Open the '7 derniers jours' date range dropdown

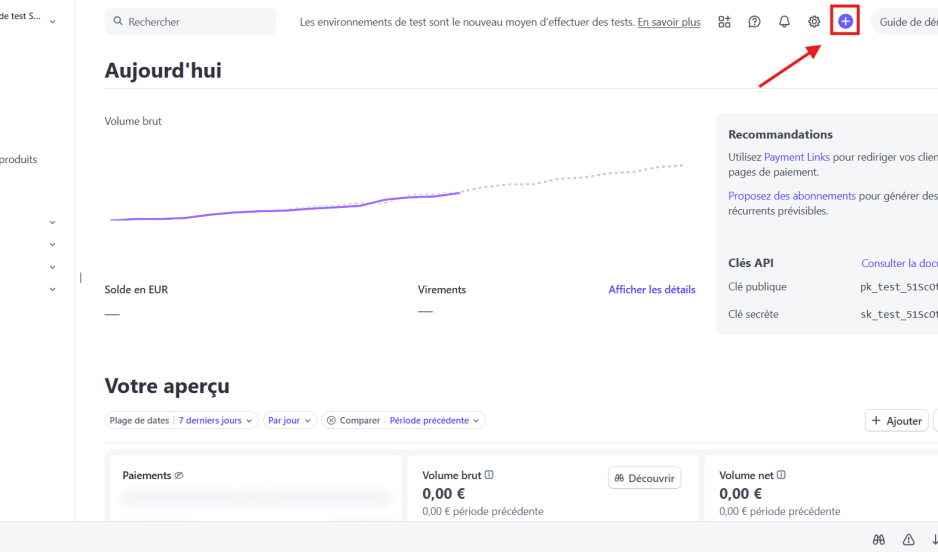pyautogui.click(x=216, y=421)
